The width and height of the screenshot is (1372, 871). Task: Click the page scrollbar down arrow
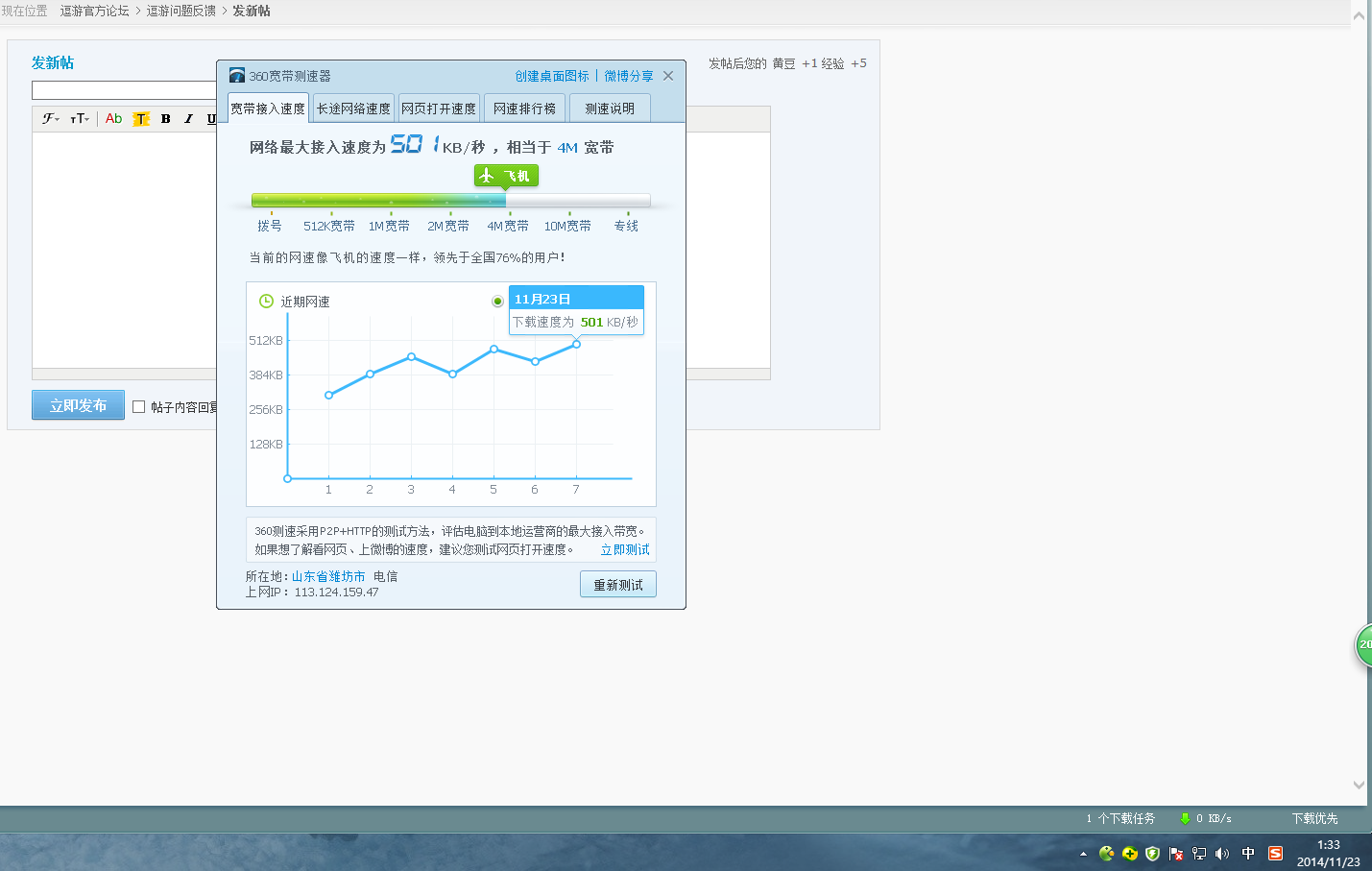coord(1359,785)
